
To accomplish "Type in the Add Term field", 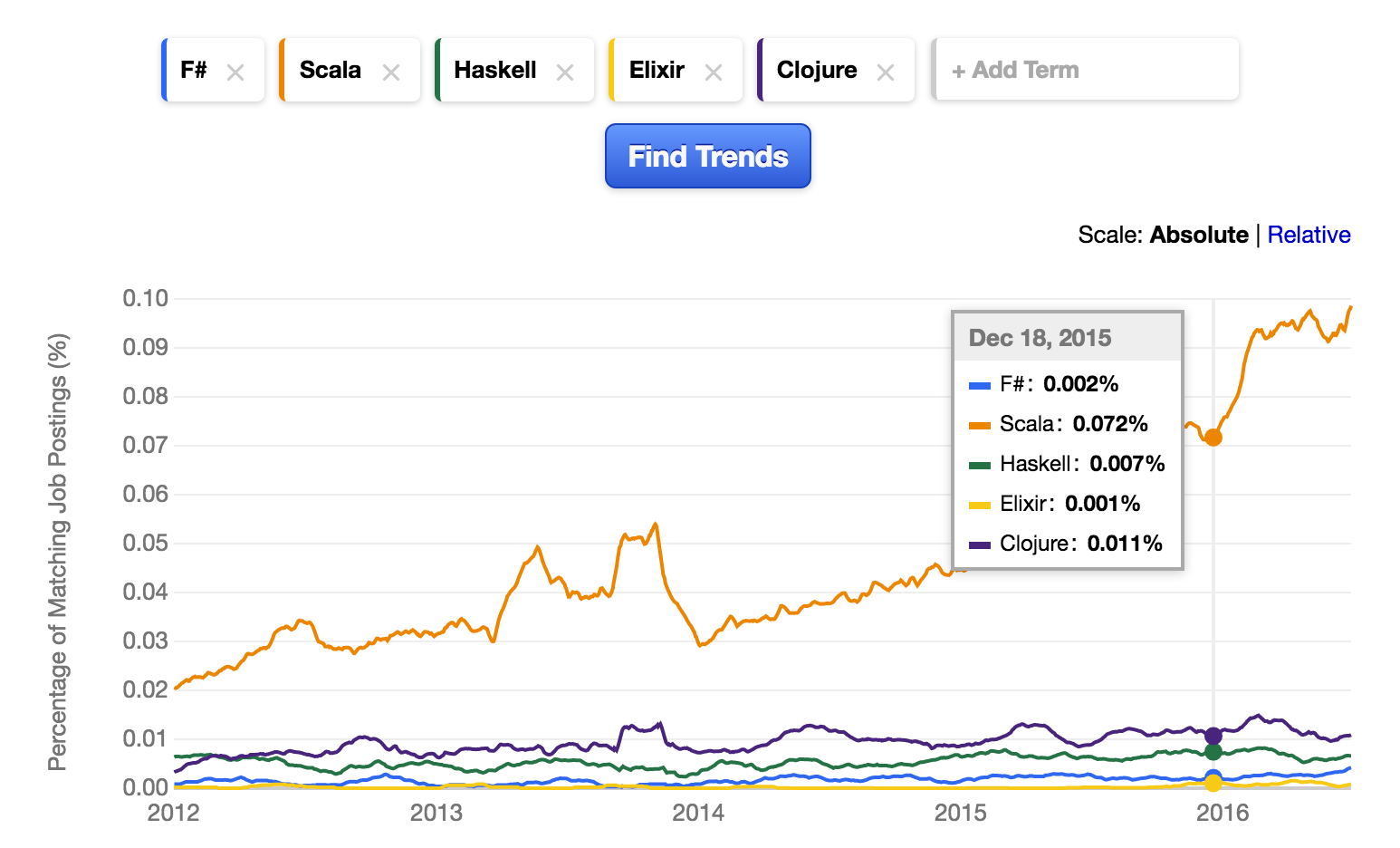I will click(1085, 70).
